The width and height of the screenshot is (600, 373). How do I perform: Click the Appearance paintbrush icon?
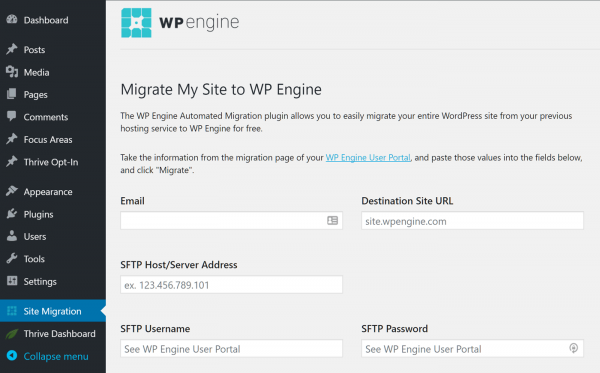pyautogui.click(x=12, y=191)
